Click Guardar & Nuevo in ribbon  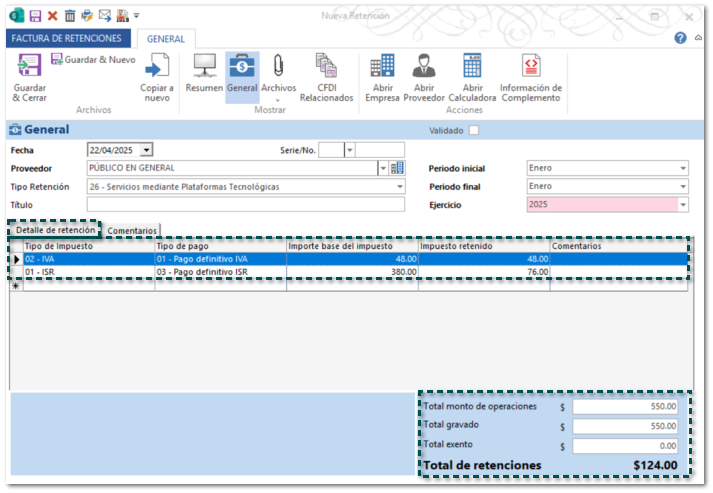[x=93, y=60]
